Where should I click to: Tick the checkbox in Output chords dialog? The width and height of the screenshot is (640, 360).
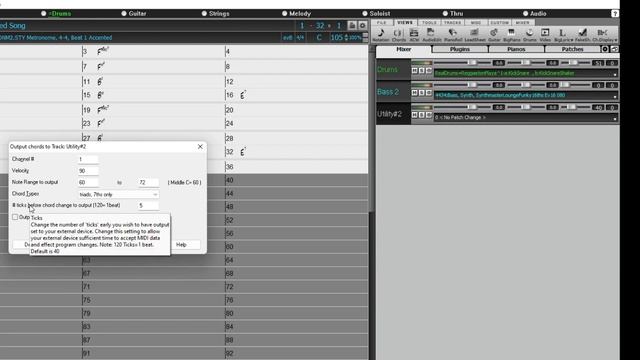(x=15, y=217)
